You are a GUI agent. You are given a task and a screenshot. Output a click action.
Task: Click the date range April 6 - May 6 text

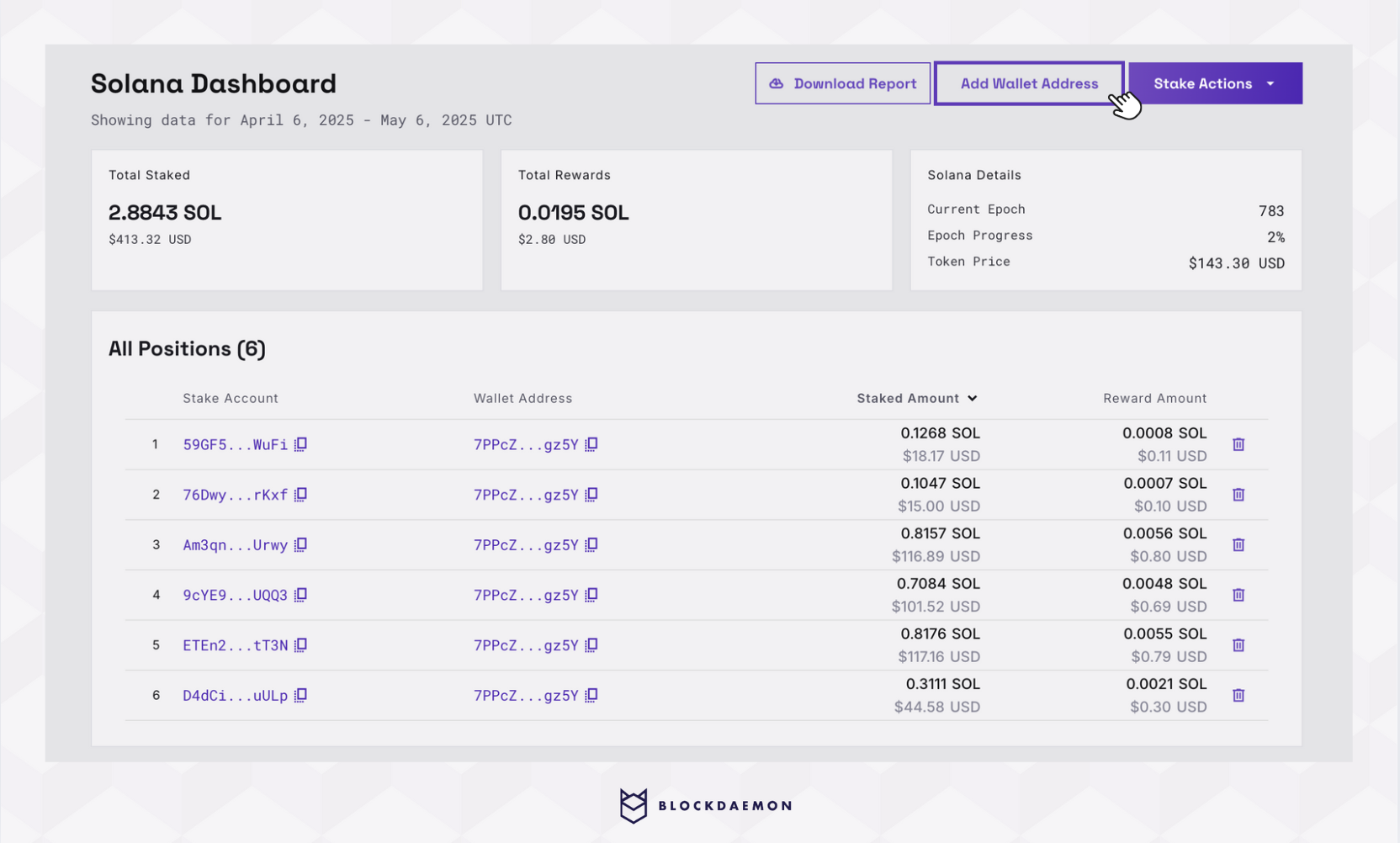(301, 120)
